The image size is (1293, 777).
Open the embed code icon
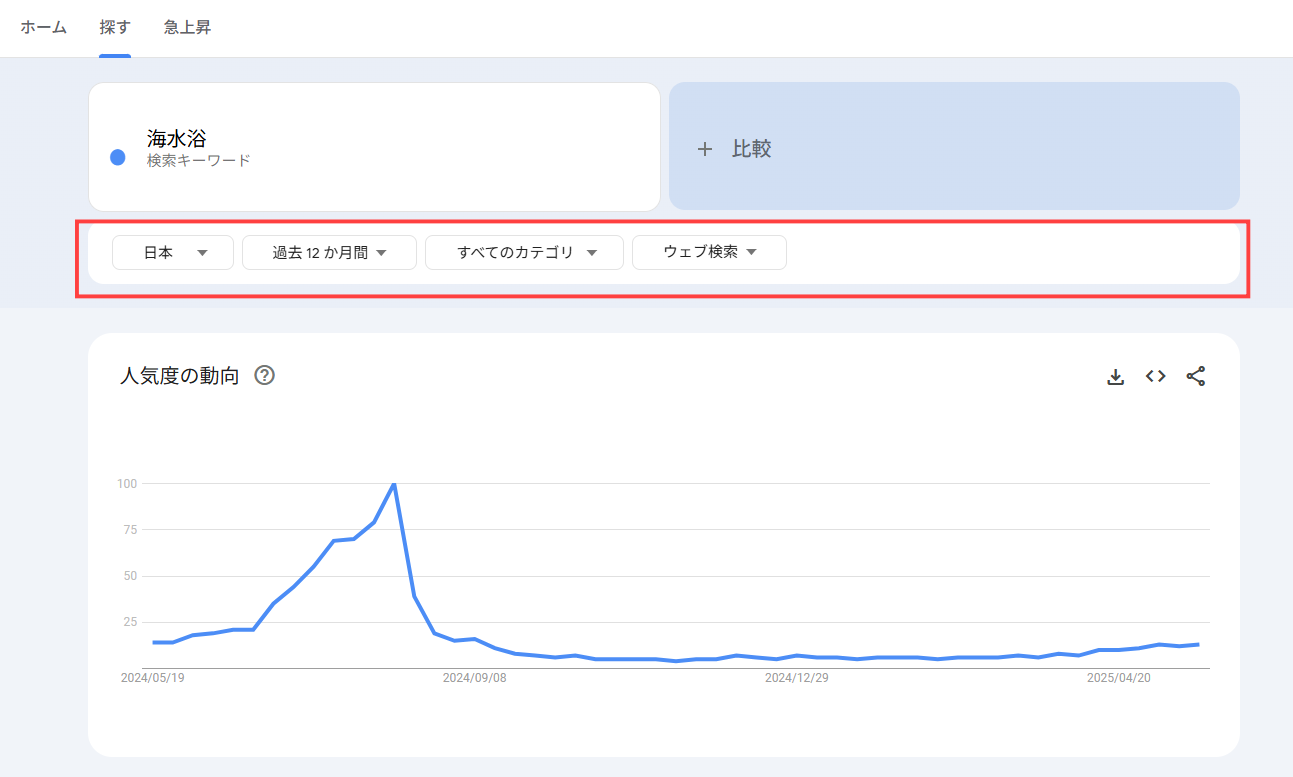[x=1156, y=376]
